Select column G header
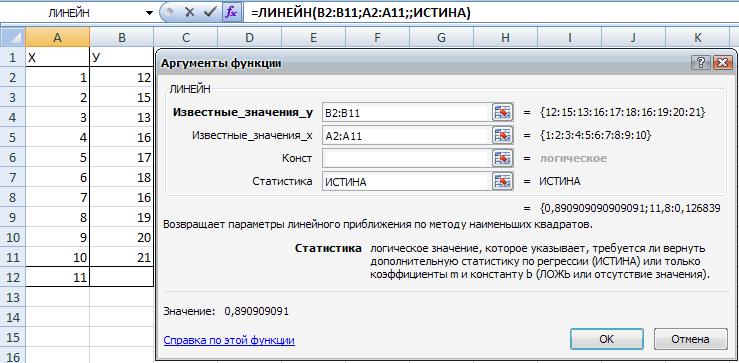The width and height of the screenshot is (739, 363). point(442,38)
